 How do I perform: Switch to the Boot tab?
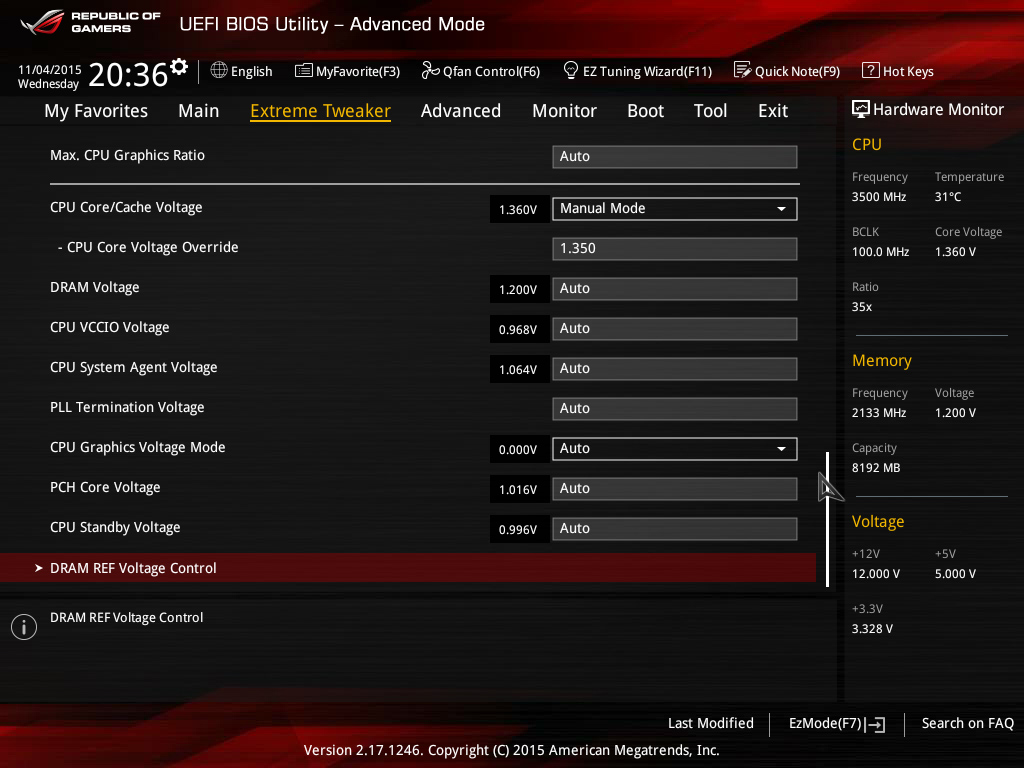[x=645, y=111]
